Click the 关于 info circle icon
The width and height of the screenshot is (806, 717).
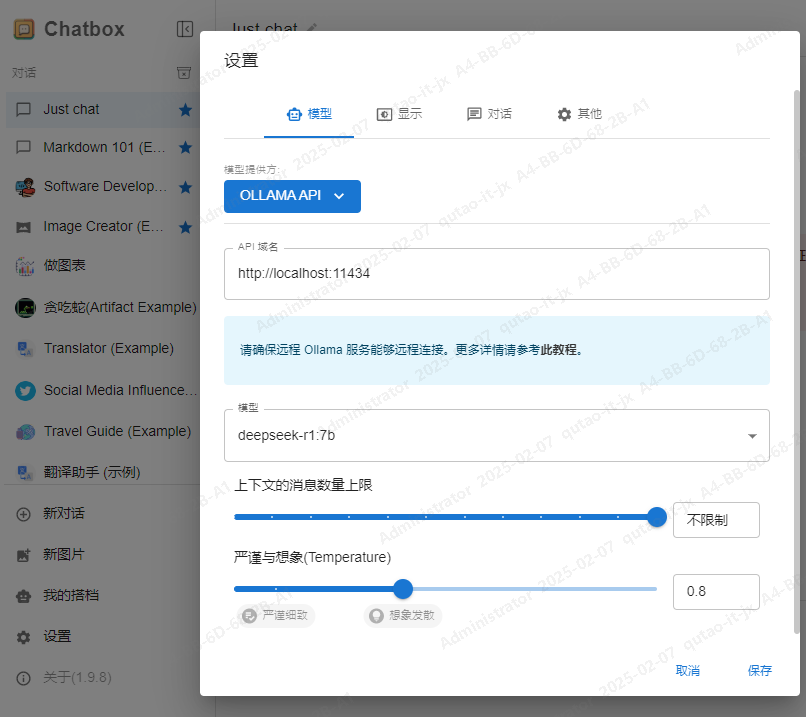pos(24,678)
